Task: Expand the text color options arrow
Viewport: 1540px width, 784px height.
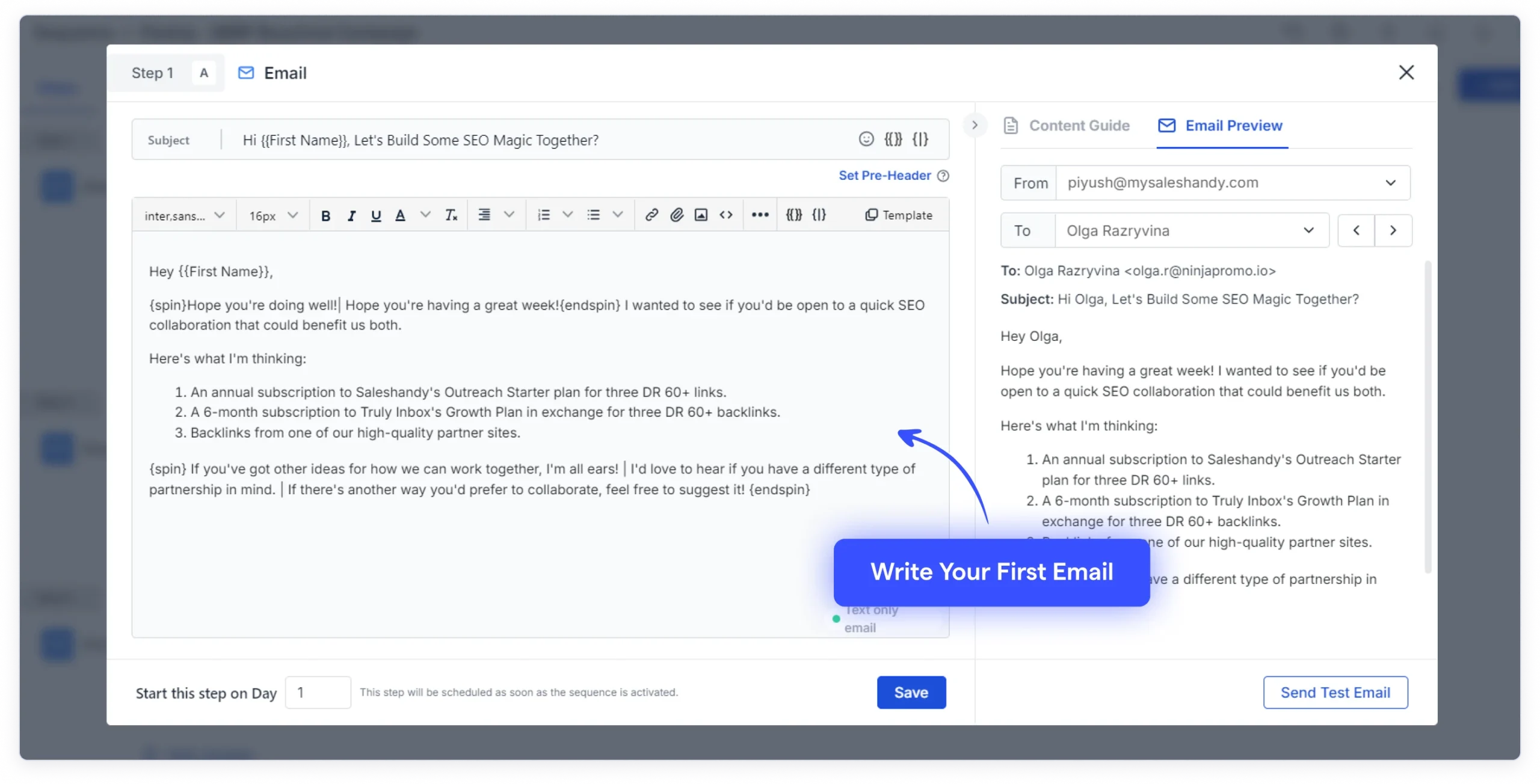Action: tap(425, 215)
